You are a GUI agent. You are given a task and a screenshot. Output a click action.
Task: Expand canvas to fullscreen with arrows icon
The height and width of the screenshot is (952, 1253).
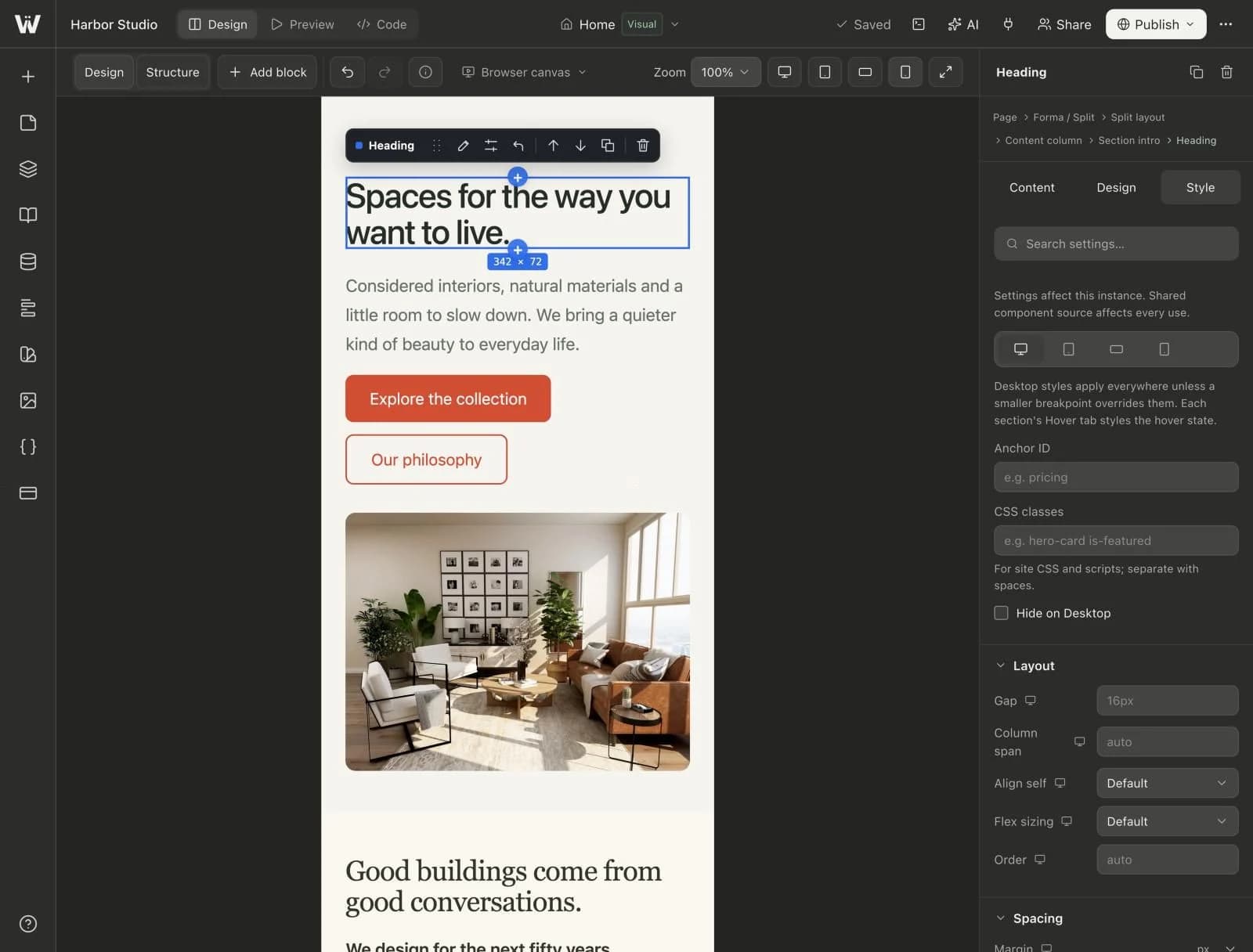click(x=946, y=72)
